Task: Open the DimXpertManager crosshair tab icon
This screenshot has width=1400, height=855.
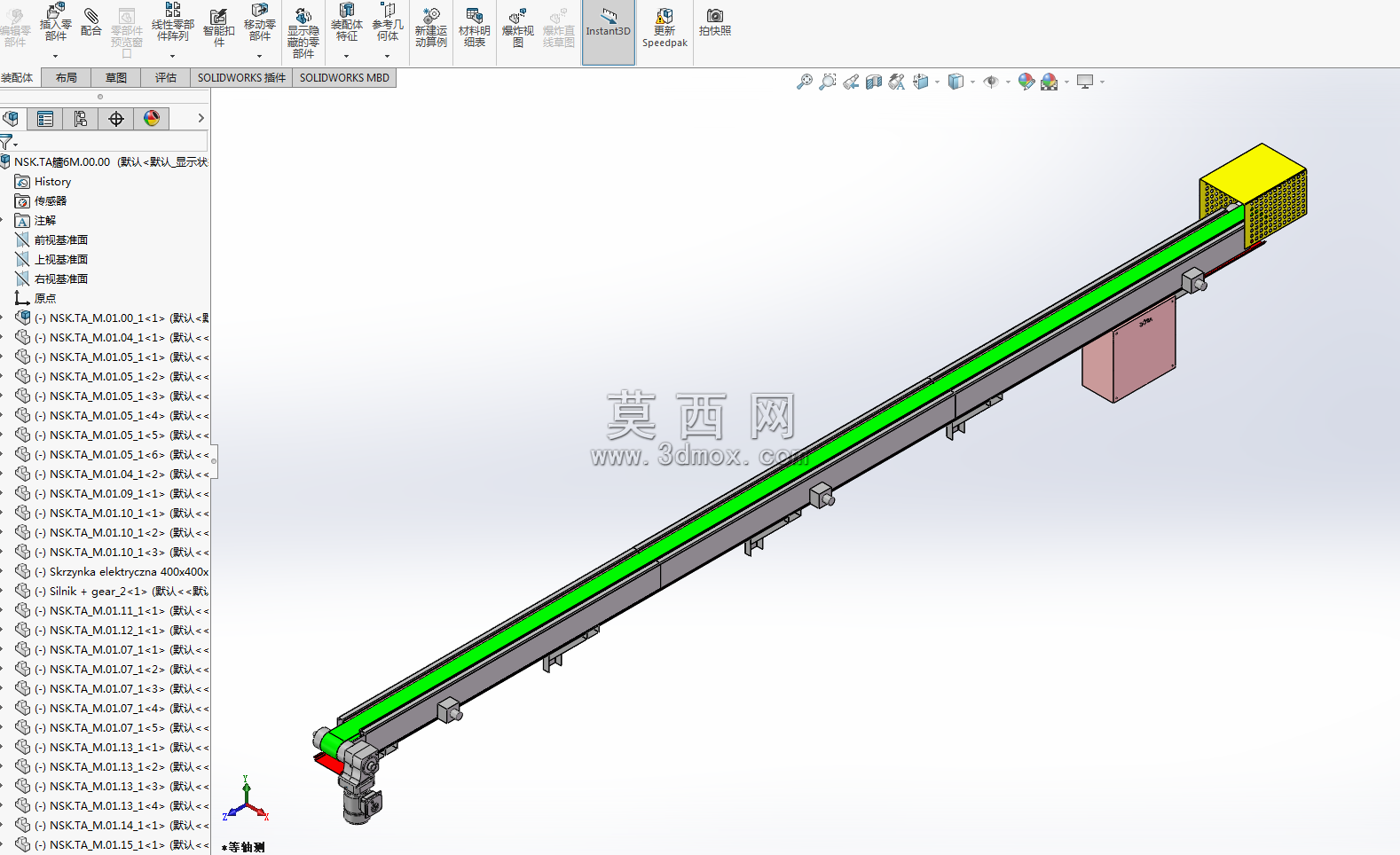Action: pos(116,119)
